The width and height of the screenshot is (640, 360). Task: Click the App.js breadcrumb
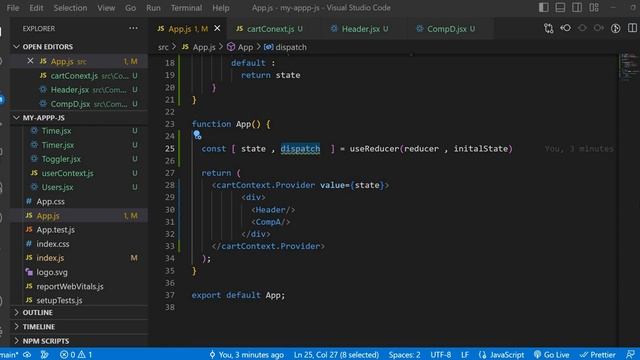[199, 47]
